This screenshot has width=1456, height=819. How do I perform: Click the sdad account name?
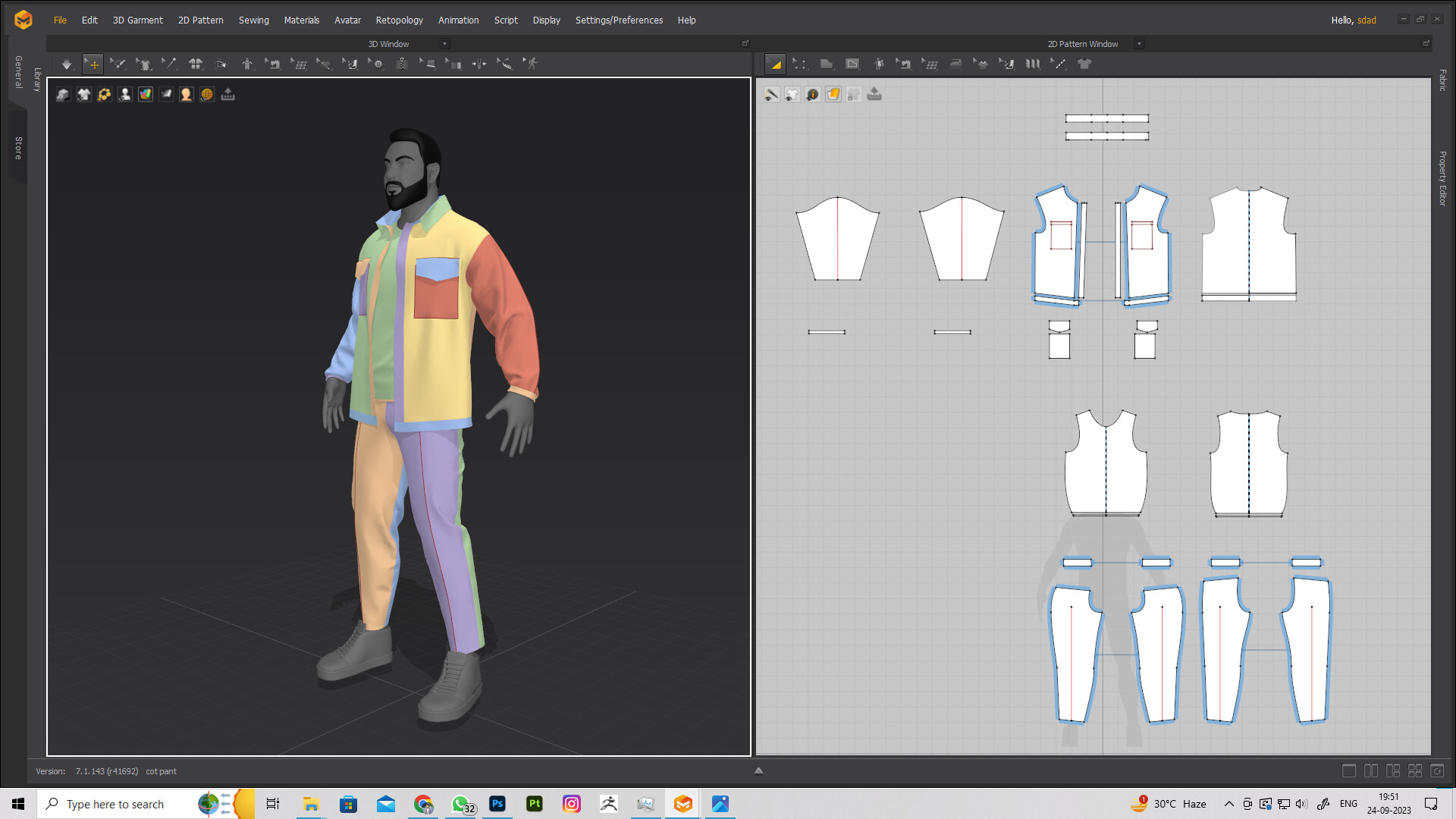point(1367,20)
